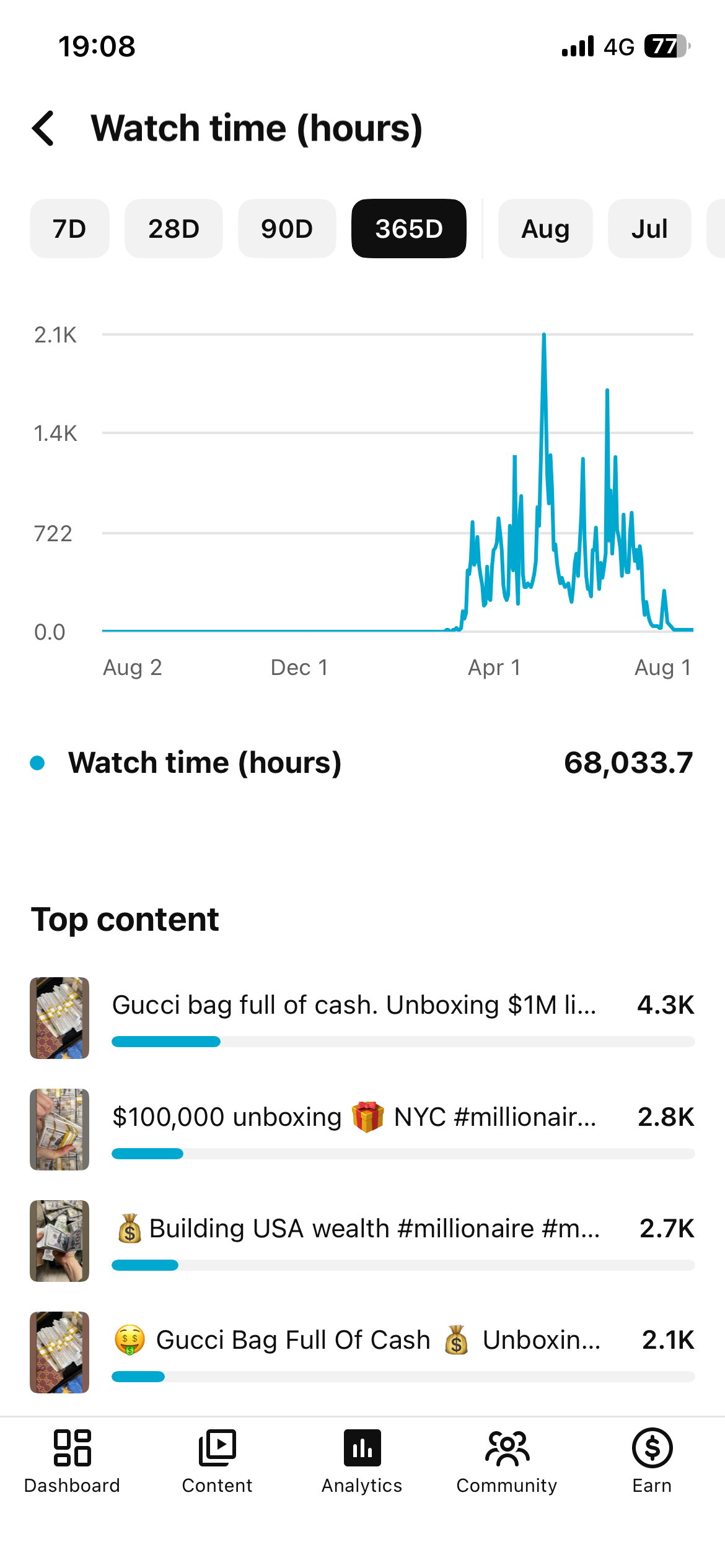The image size is (725, 1568).
Task: Switch to the Jul month filter
Action: [649, 229]
